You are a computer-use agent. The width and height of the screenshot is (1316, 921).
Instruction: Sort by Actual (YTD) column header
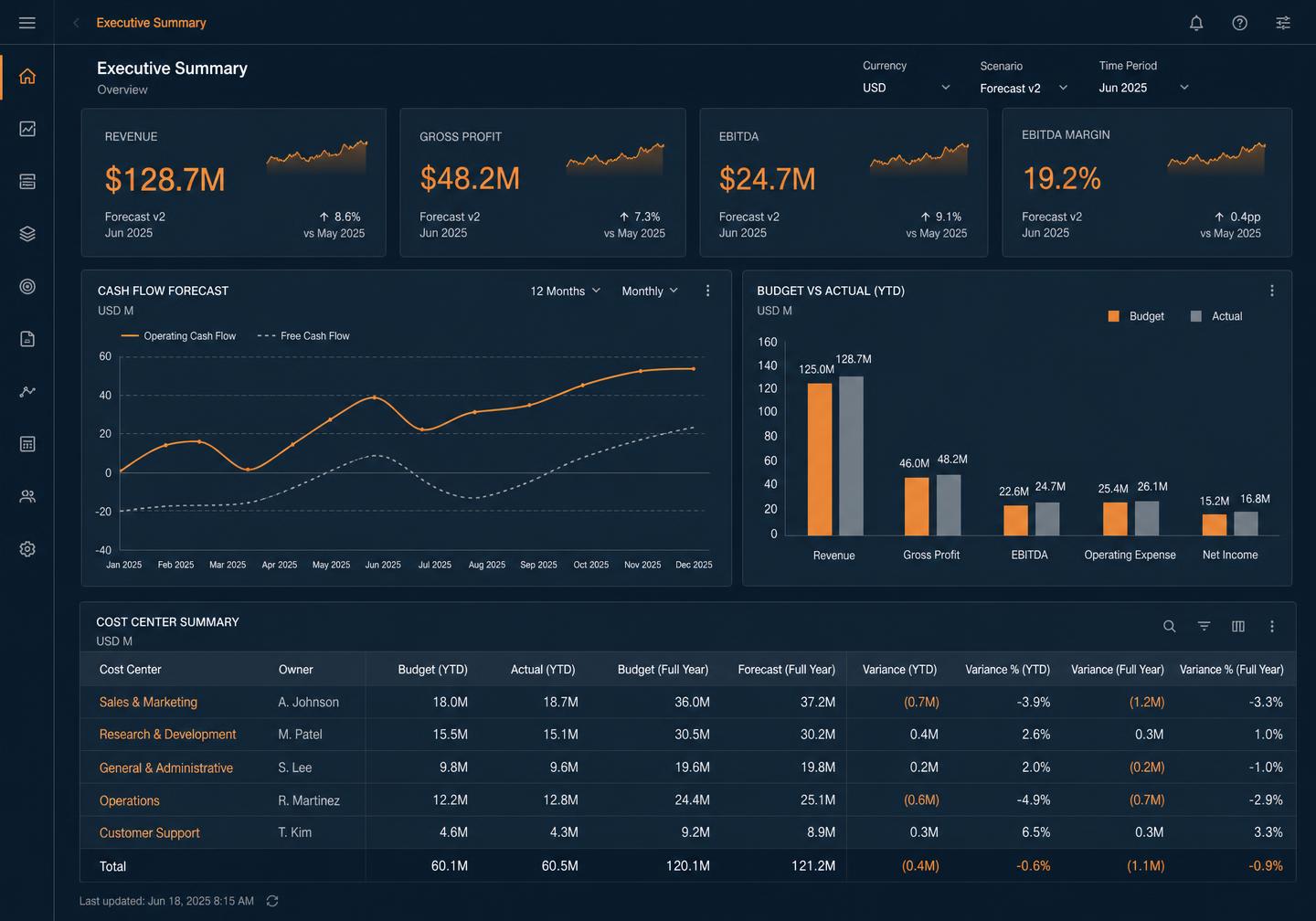tap(543, 670)
